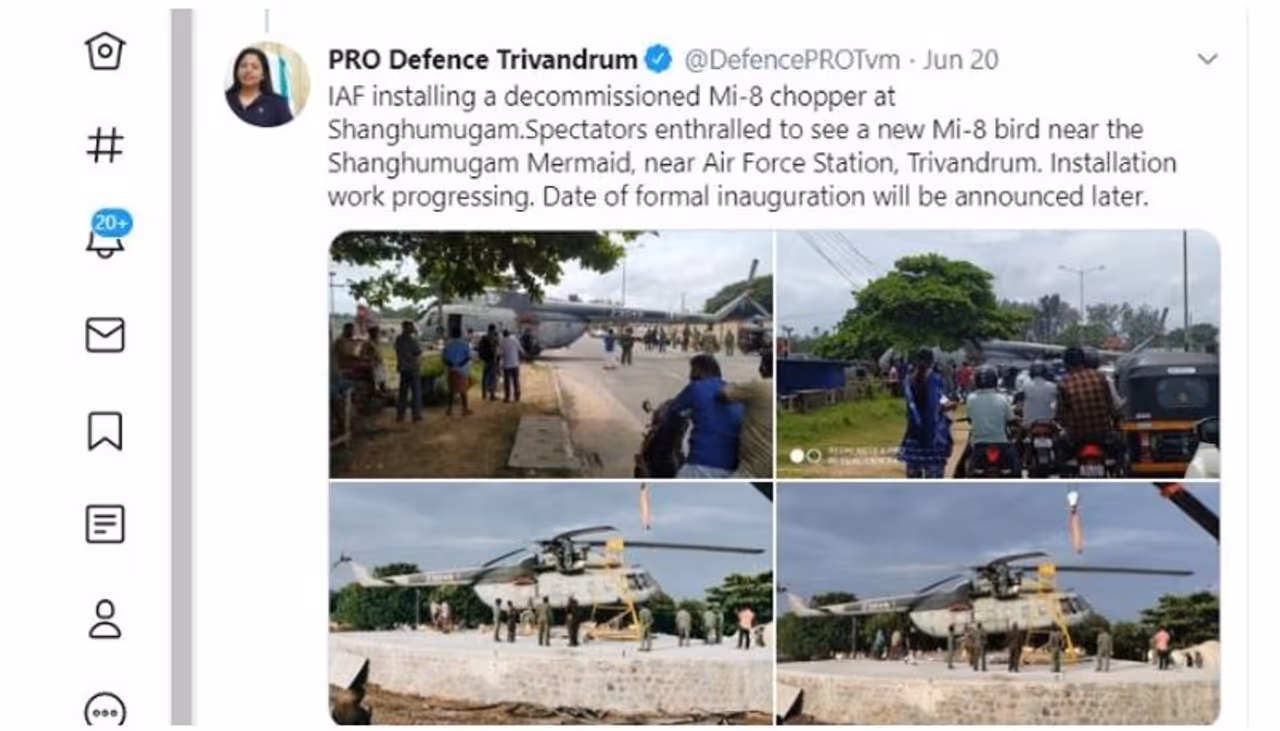The height and width of the screenshot is (731, 1280).
Task: Click the PRO Defence Trivandrum avatar photo
Action: coord(266,85)
